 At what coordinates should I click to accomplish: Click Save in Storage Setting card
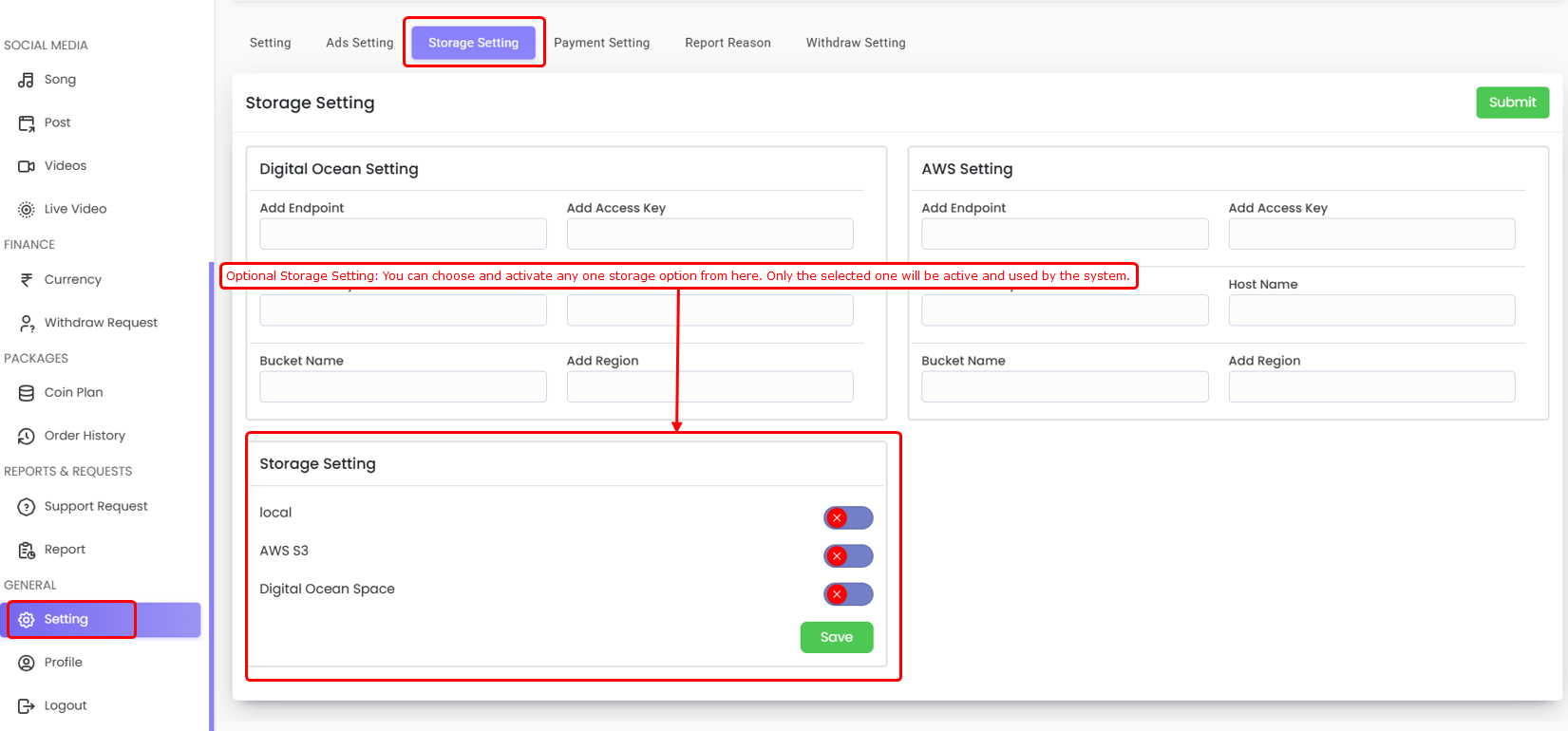pyautogui.click(x=836, y=637)
